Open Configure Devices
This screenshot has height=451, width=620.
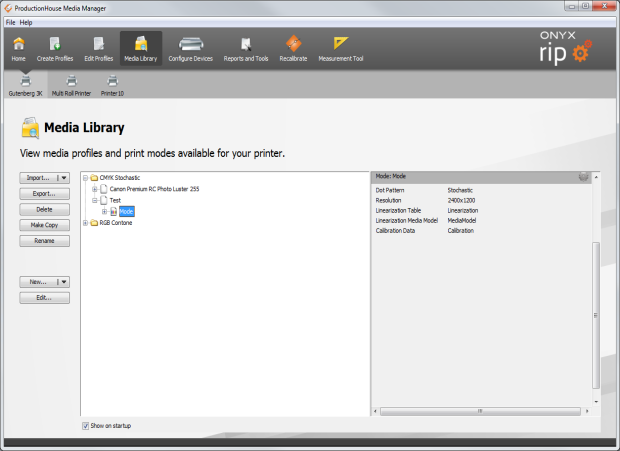tap(191, 49)
